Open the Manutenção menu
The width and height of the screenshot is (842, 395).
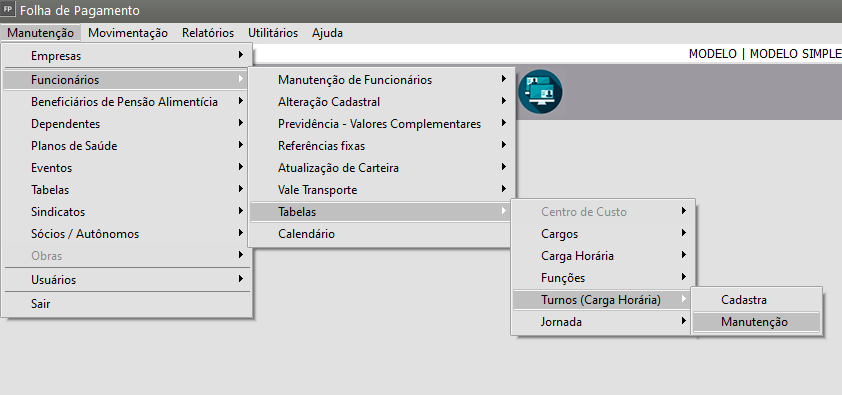coord(41,33)
